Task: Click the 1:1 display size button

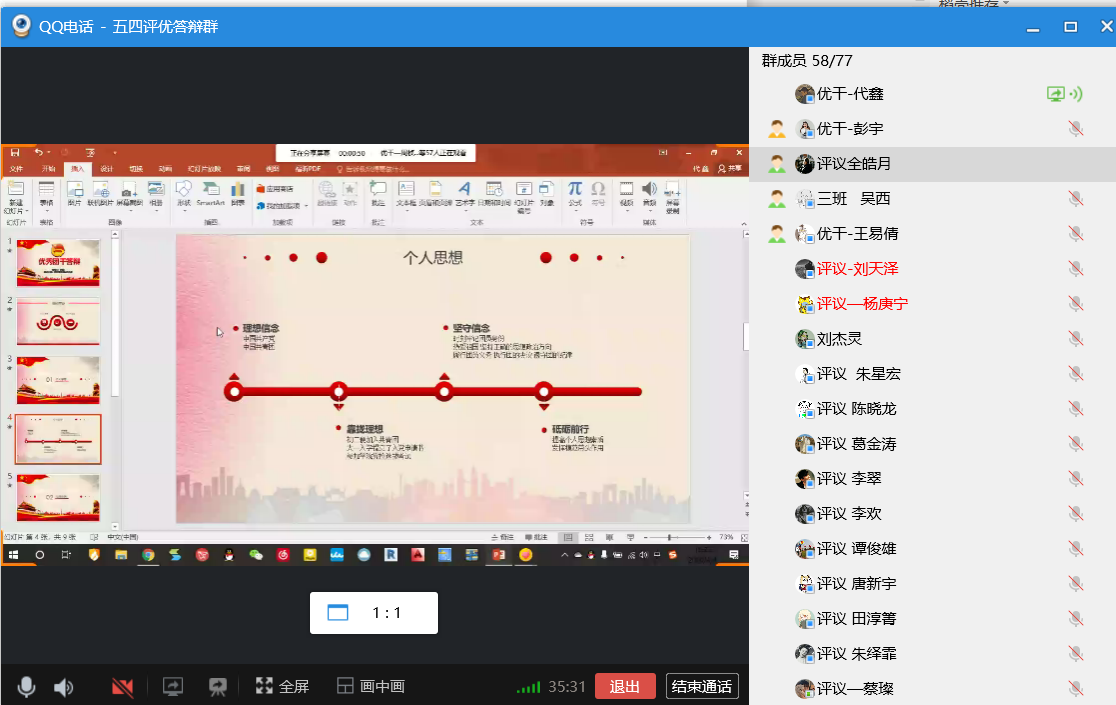Action: tap(374, 613)
